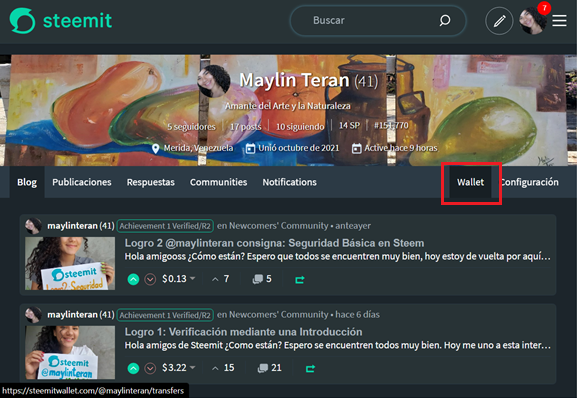Open the Logro 1 Verificación post thumbnail
This screenshot has width=577, height=398.
(x=70, y=352)
